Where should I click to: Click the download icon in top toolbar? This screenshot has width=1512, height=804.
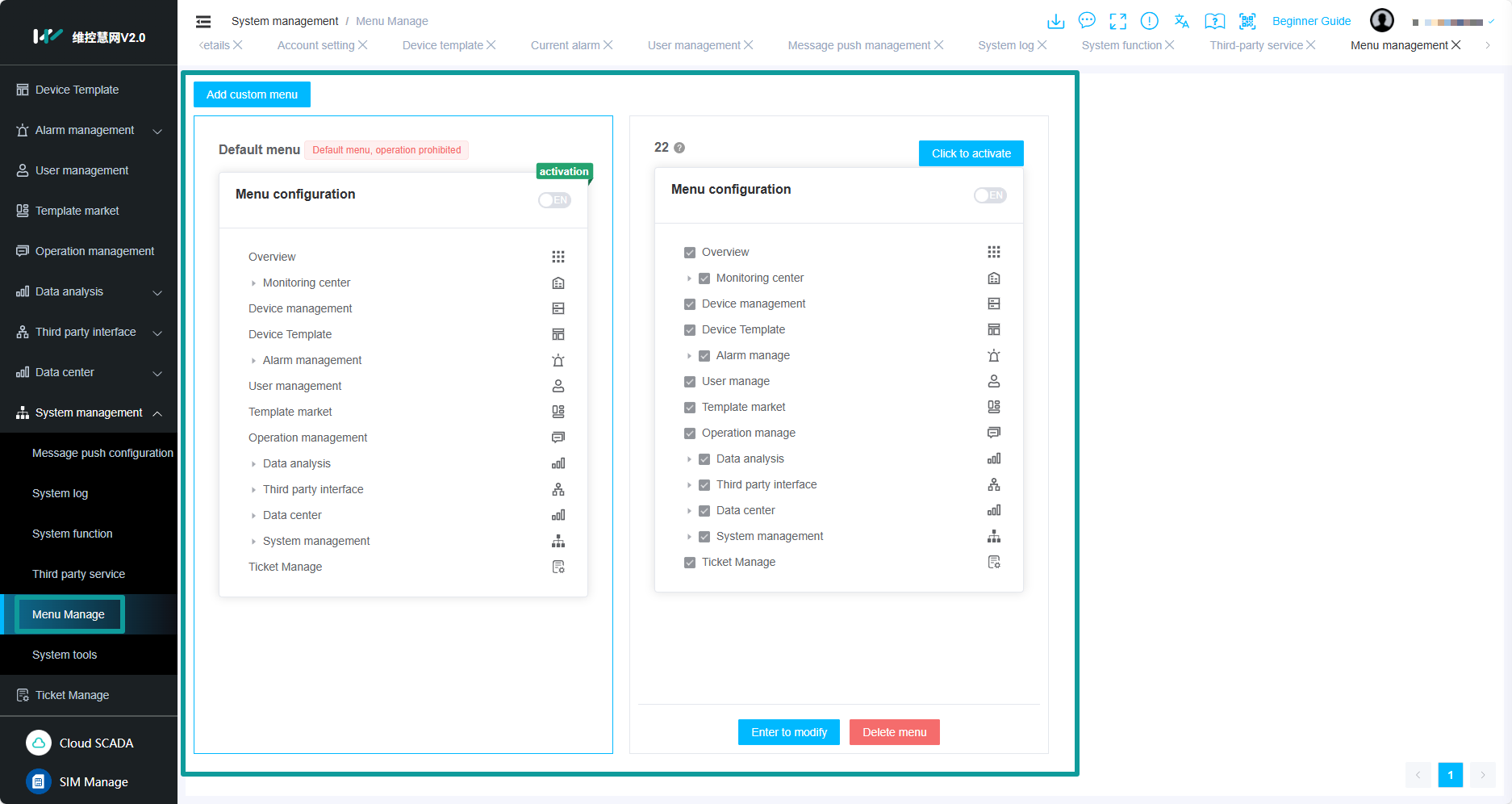(x=1055, y=21)
